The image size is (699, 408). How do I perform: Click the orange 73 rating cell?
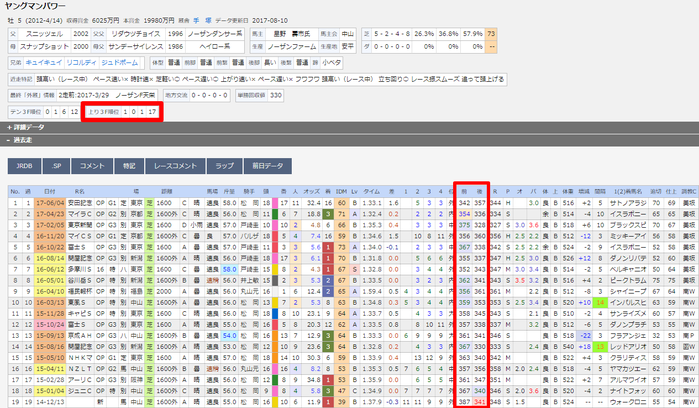point(491,34)
